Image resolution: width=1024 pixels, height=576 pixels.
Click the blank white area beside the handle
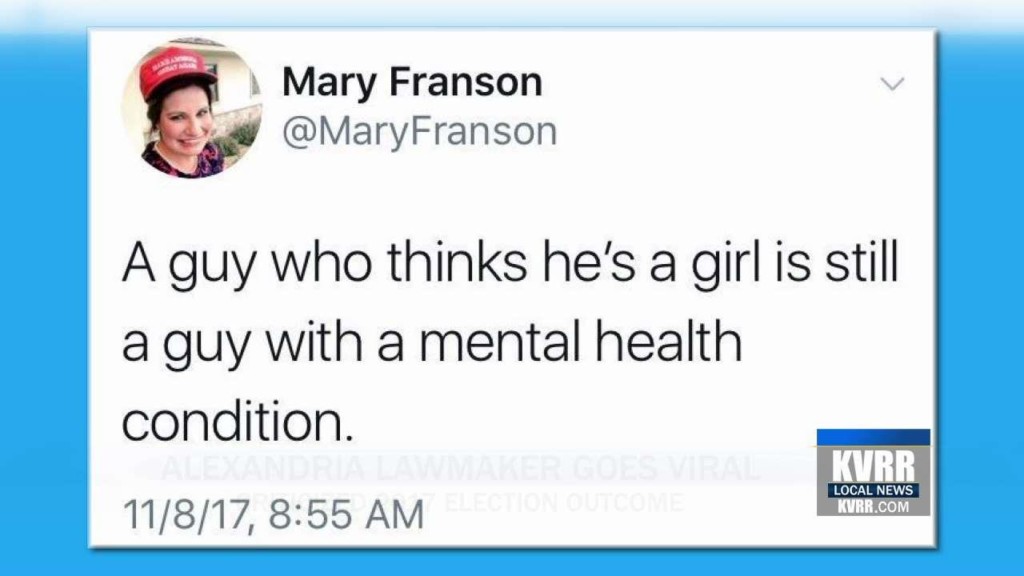(x=718, y=131)
